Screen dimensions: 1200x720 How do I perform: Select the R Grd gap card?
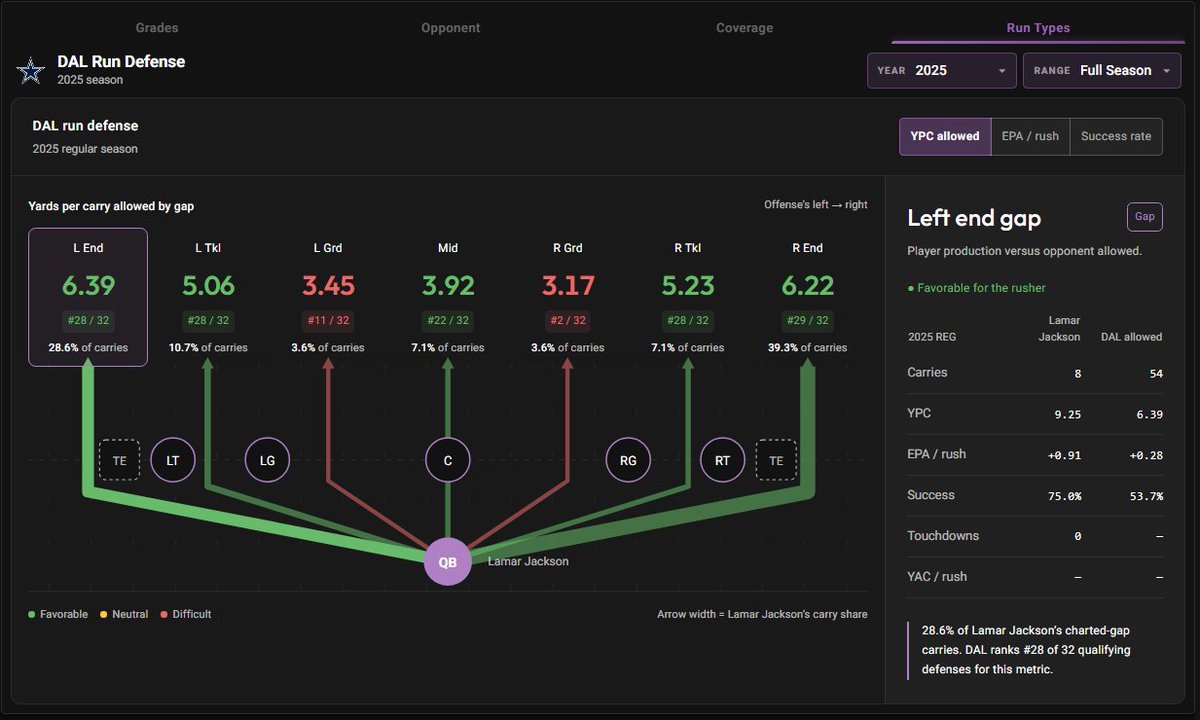click(568, 297)
